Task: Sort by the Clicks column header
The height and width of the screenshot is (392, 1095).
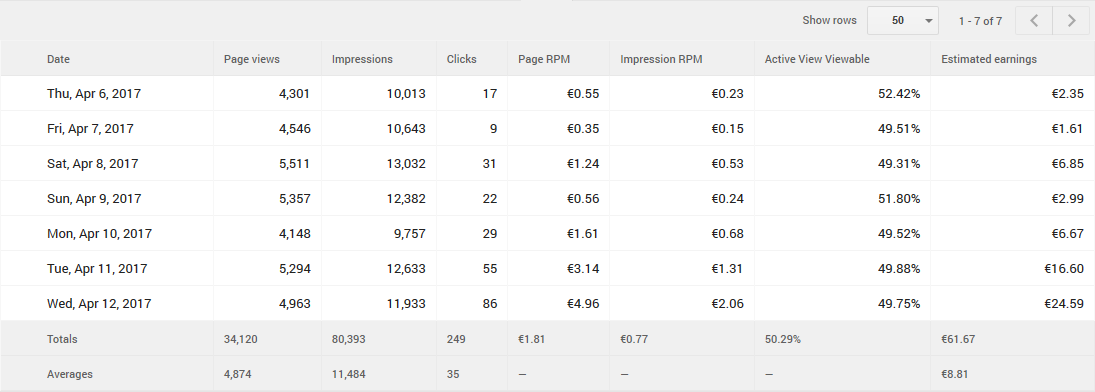Action: 462,59
